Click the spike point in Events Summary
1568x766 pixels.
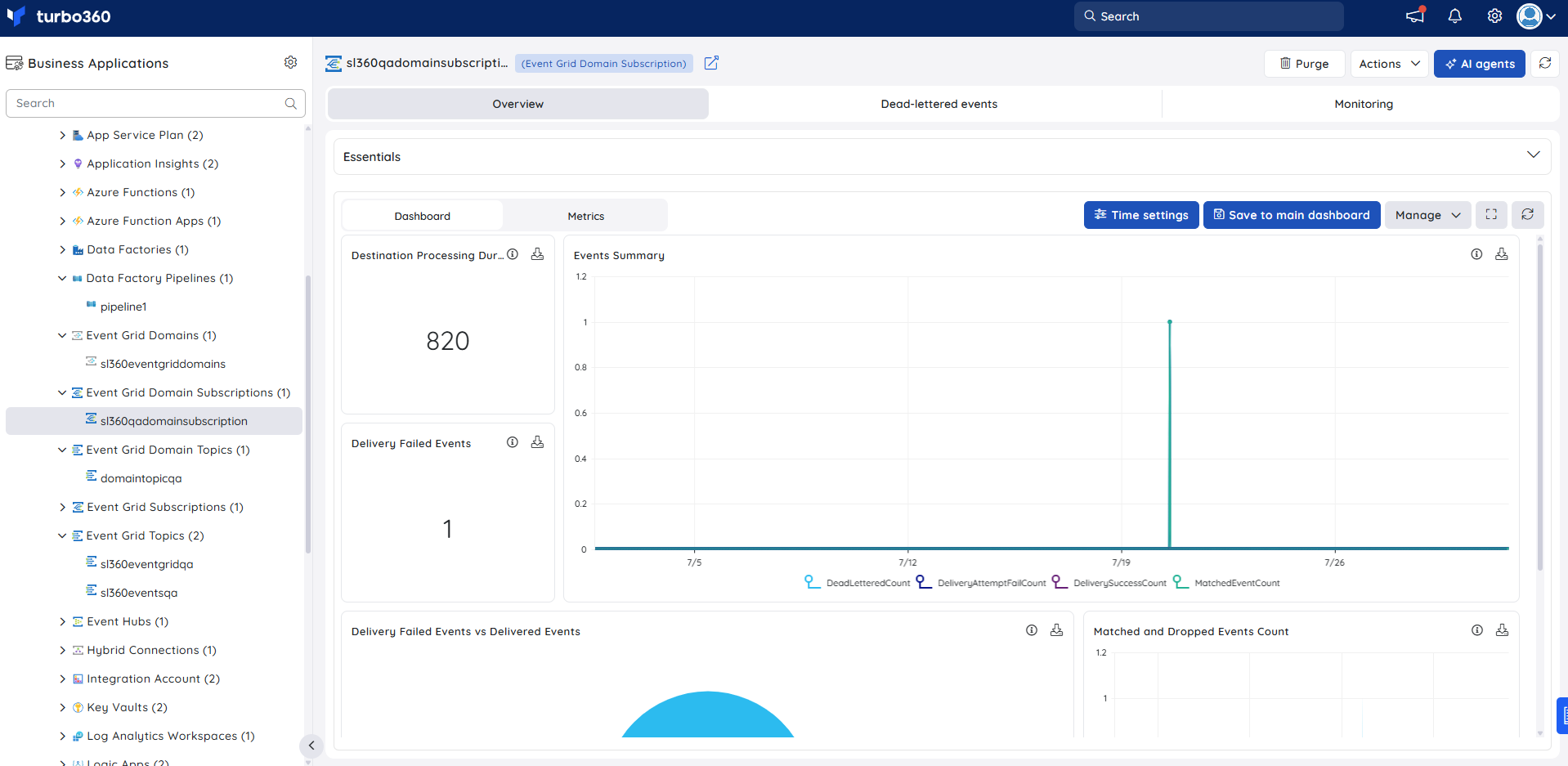click(x=1170, y=321)
